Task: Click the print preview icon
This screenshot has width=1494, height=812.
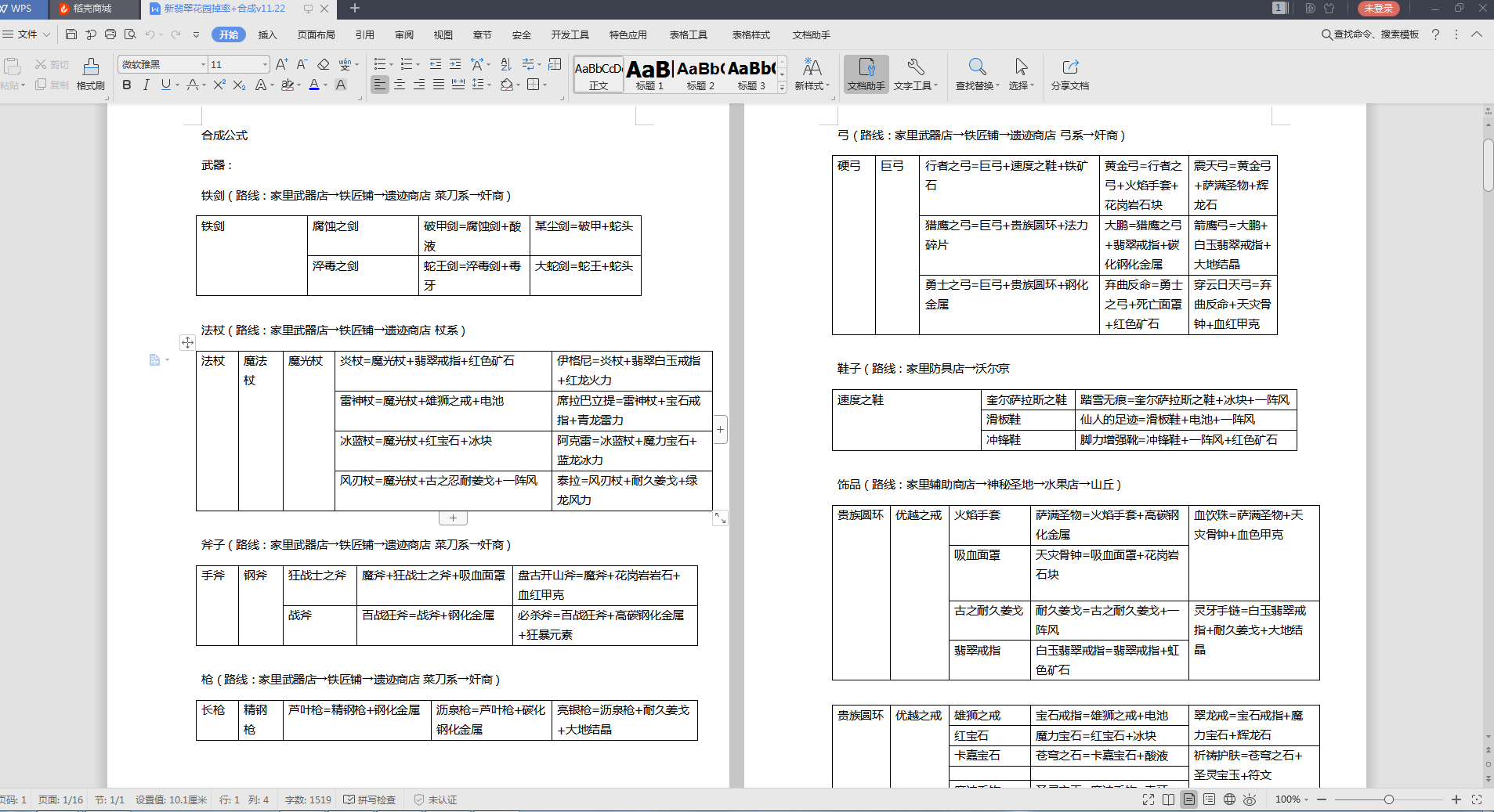Action: pos(130,34)
